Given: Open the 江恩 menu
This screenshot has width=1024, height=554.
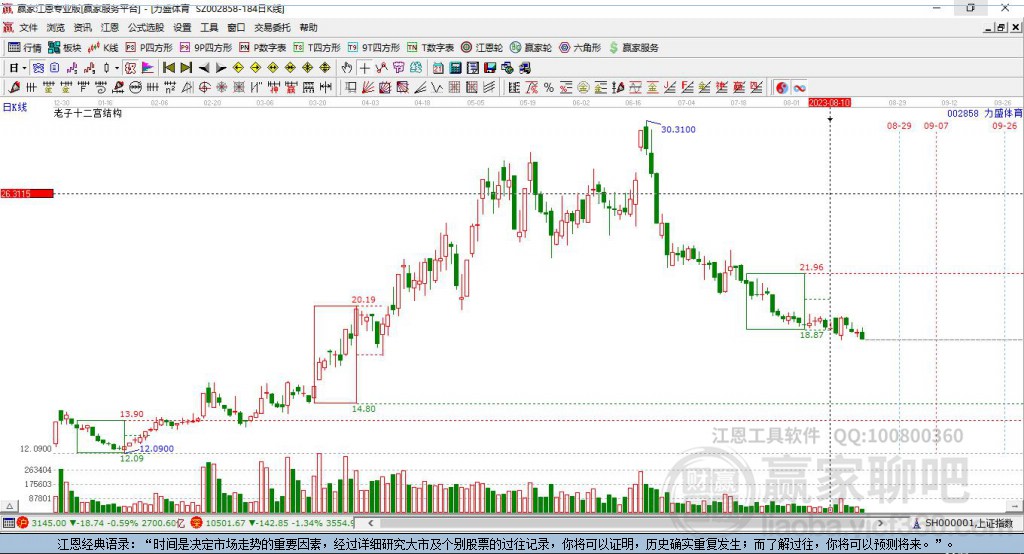Looking at the screenshot, I should [x=110, y=27].
